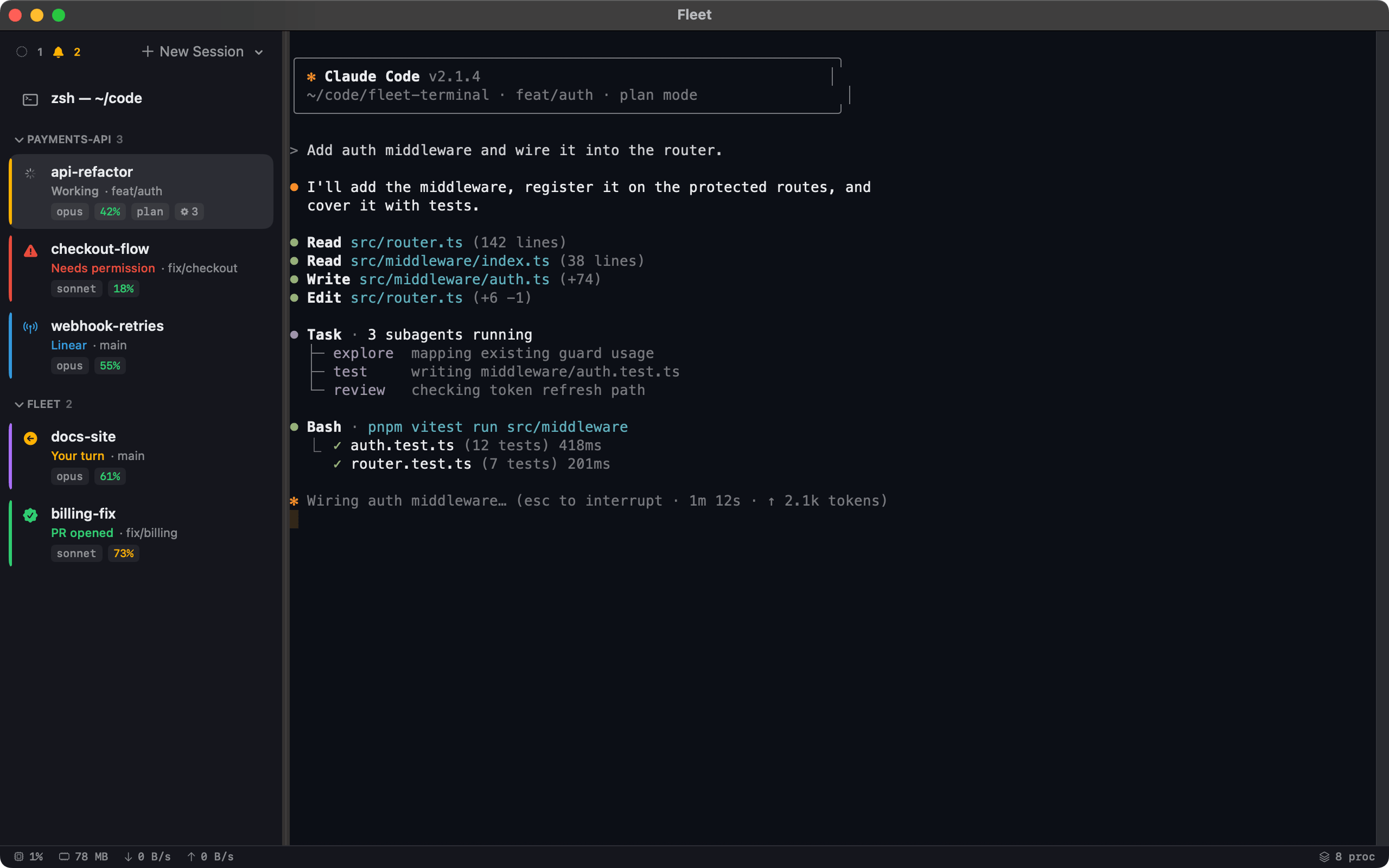Click the Linear link under webhook-retries
Image resolution: width=1389 pixels, height=868 pixels.
pos(69,345)
